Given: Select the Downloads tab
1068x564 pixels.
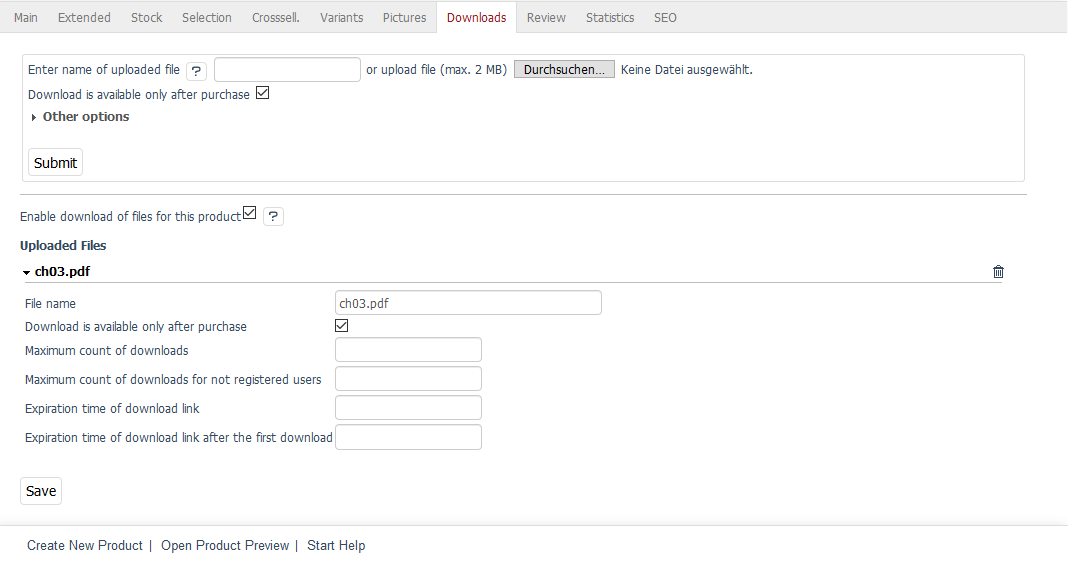Looking at the screenshot, I should [477, 17].
